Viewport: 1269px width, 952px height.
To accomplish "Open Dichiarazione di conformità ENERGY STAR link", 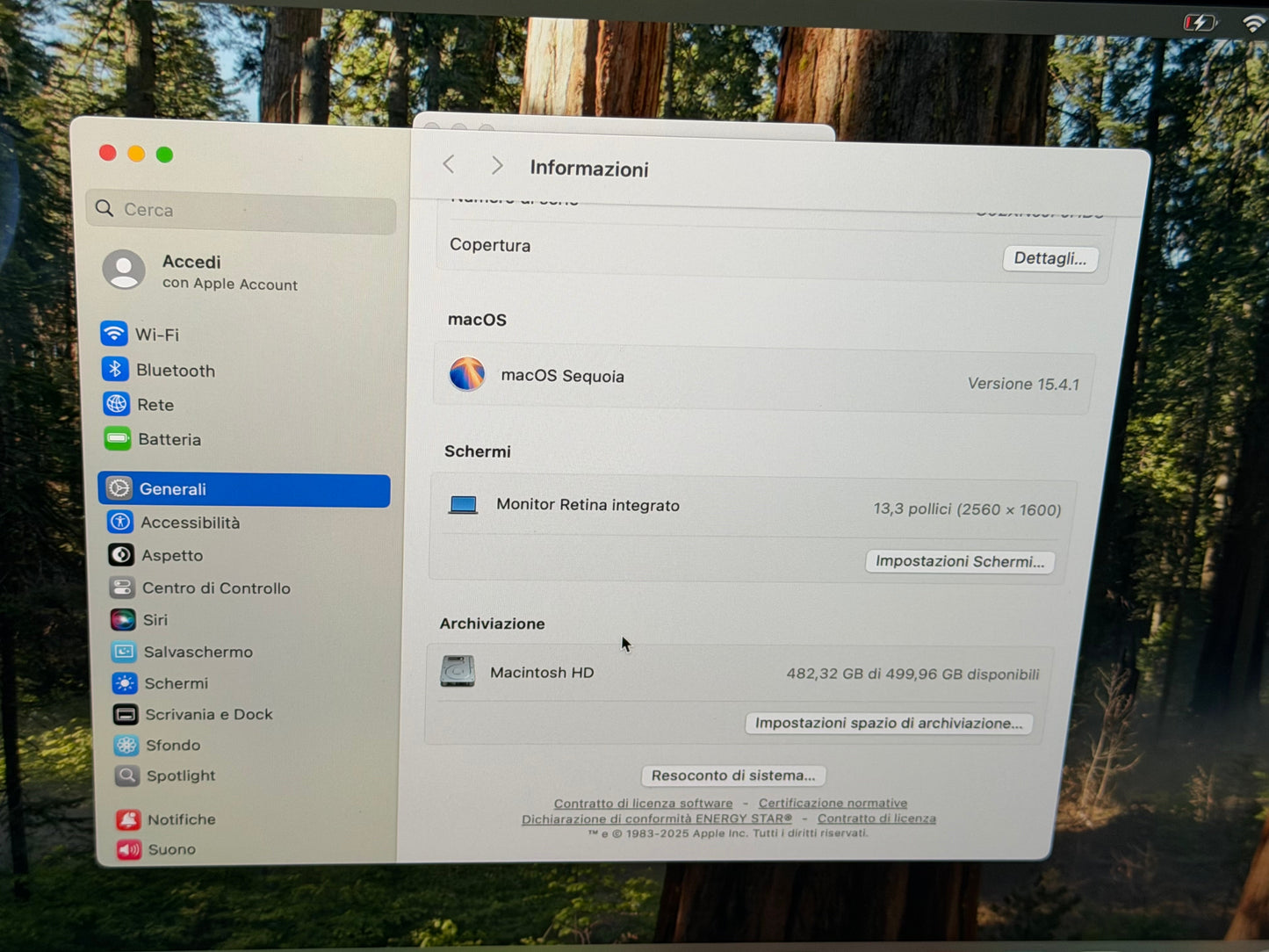I will [x=657, y=819].
